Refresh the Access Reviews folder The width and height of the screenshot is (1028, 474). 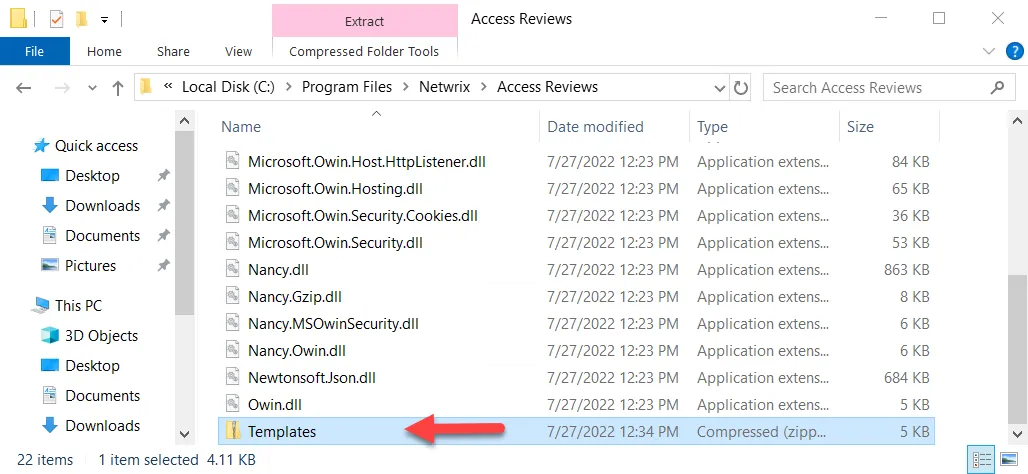point(740,88)
